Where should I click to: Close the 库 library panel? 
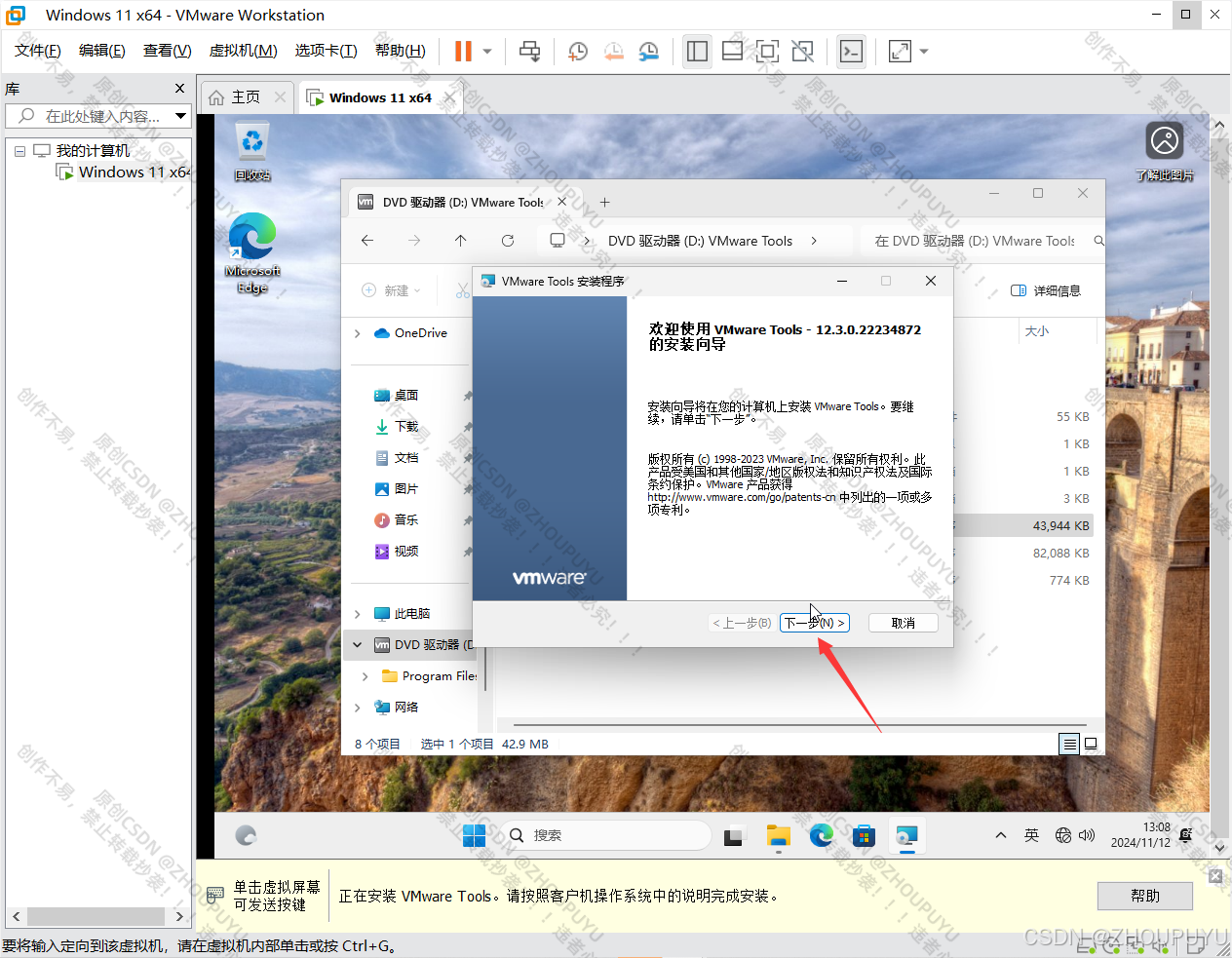179,88
